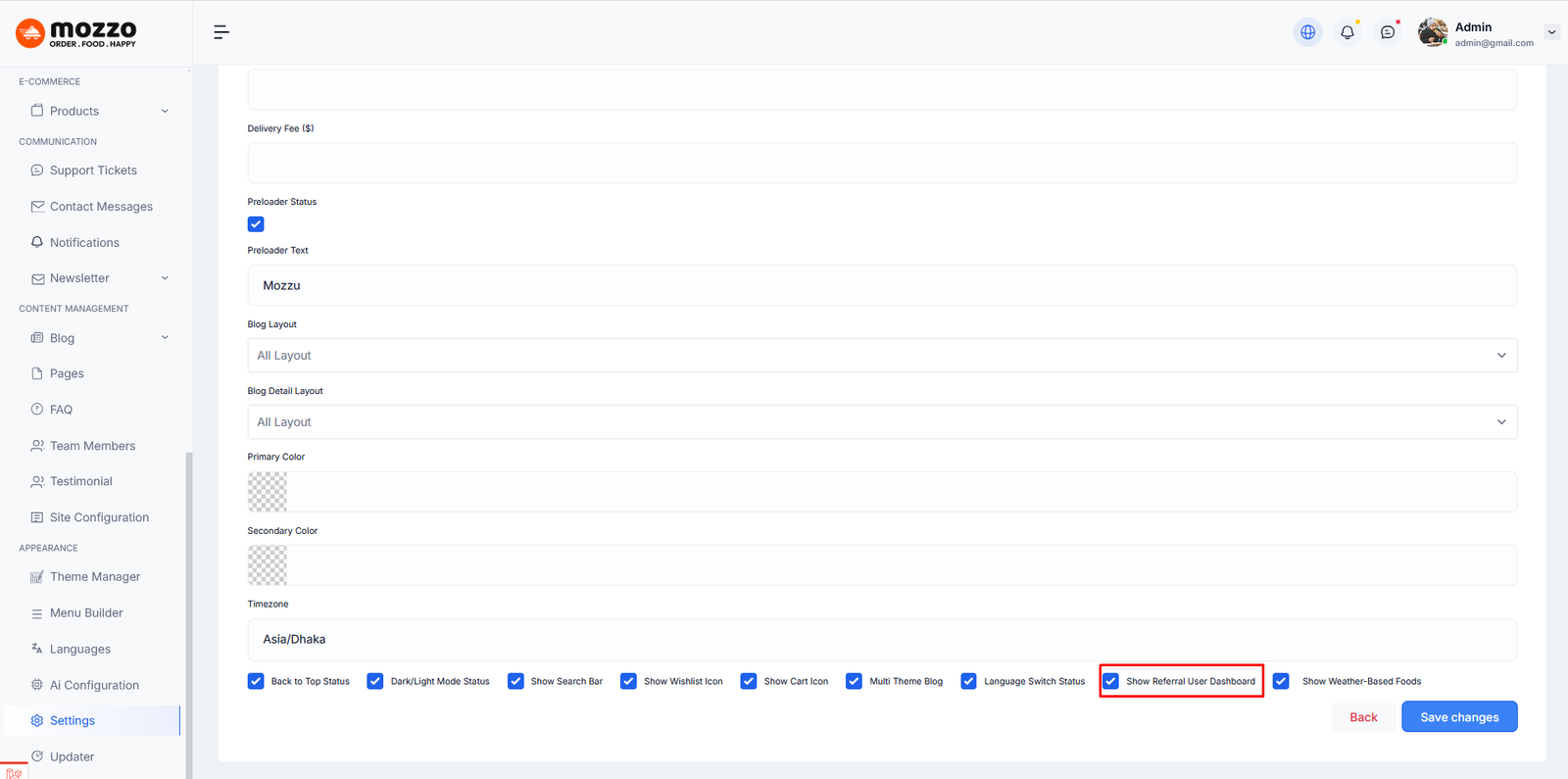Toggle Show Weather-Based Foods checkbox
The image size is (1568, 779).
[x=1281, y=681]
